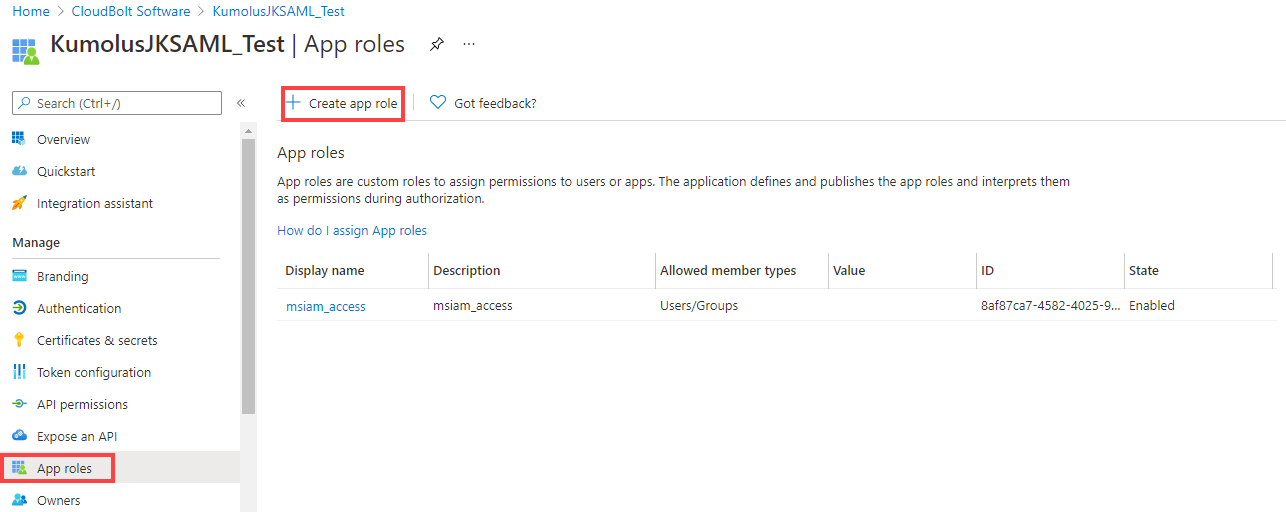Click the Quickstart cloud icon
This screenshot has height=512, width=1286.
coord(19,171)
